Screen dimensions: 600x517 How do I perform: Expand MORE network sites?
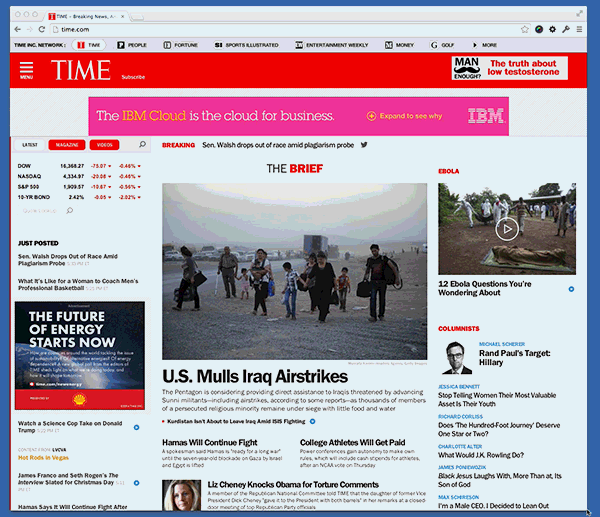point(485,45)
